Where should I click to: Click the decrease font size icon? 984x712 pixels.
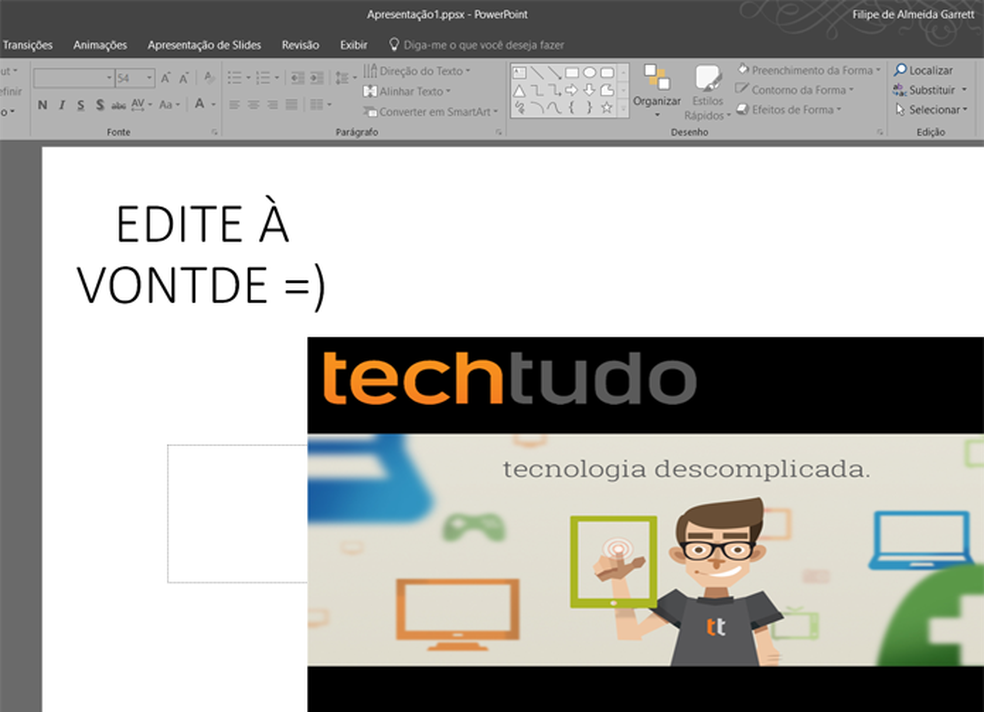click(x=184, y=78)
